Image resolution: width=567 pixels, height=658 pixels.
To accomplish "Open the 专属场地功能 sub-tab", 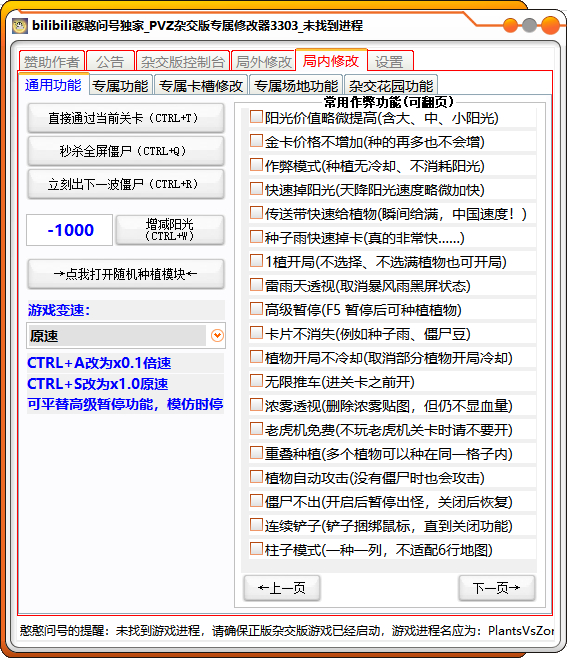I will coord(296,86).
